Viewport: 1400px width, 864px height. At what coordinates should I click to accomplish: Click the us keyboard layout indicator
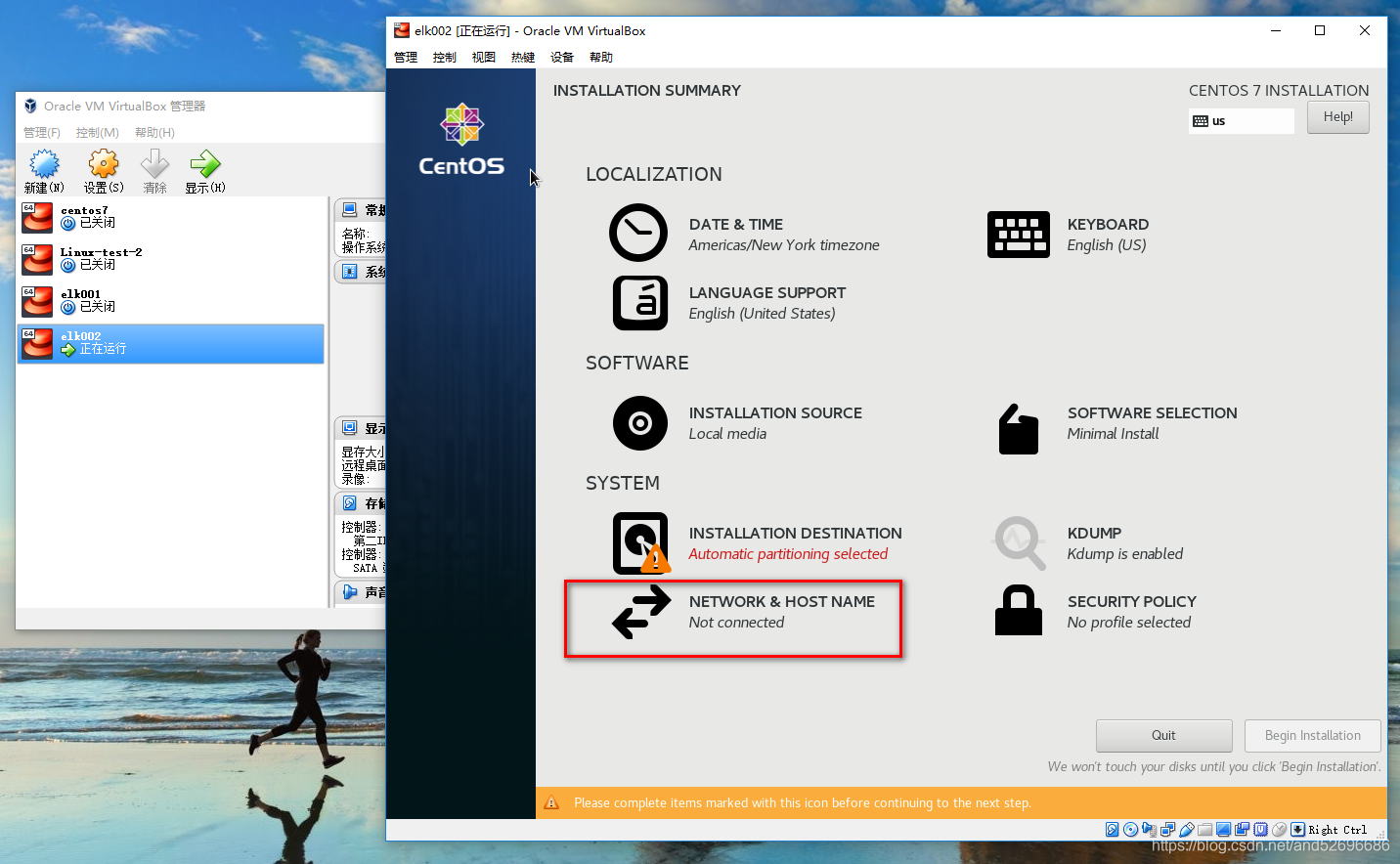pos(1242,121)
